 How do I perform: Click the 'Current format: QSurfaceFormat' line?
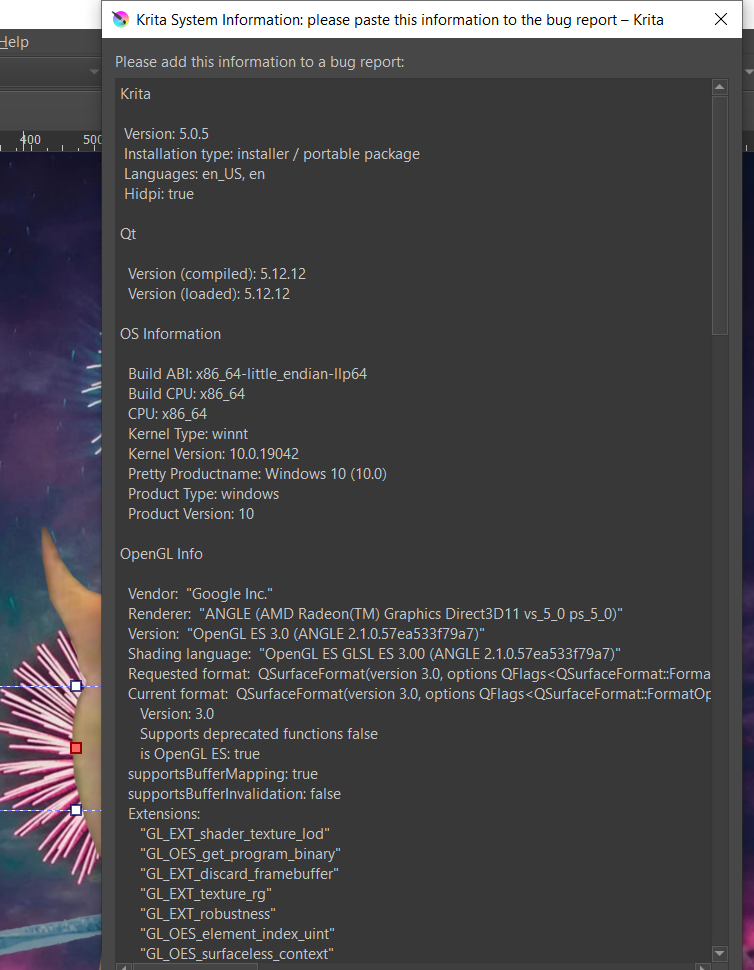pos(419,694)
